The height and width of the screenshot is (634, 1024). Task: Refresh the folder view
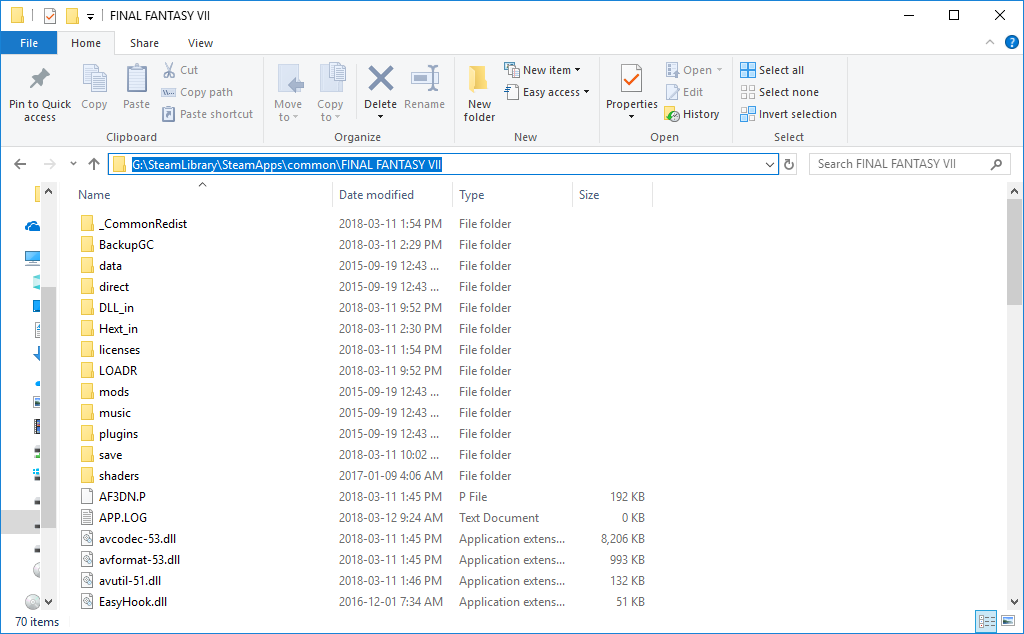coord(789,165)
